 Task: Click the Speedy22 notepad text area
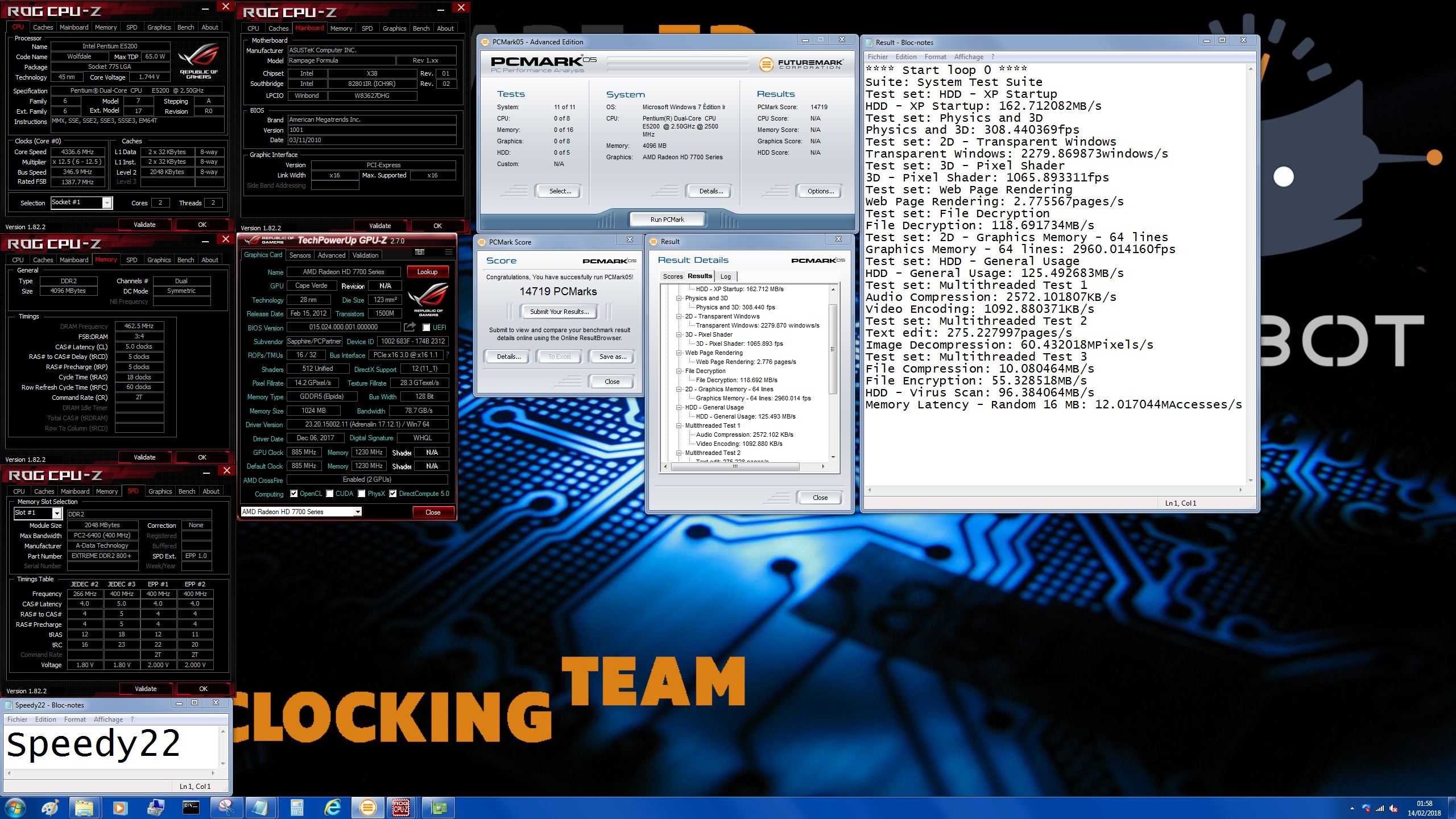pyautogui.click(x=111, y=746)
